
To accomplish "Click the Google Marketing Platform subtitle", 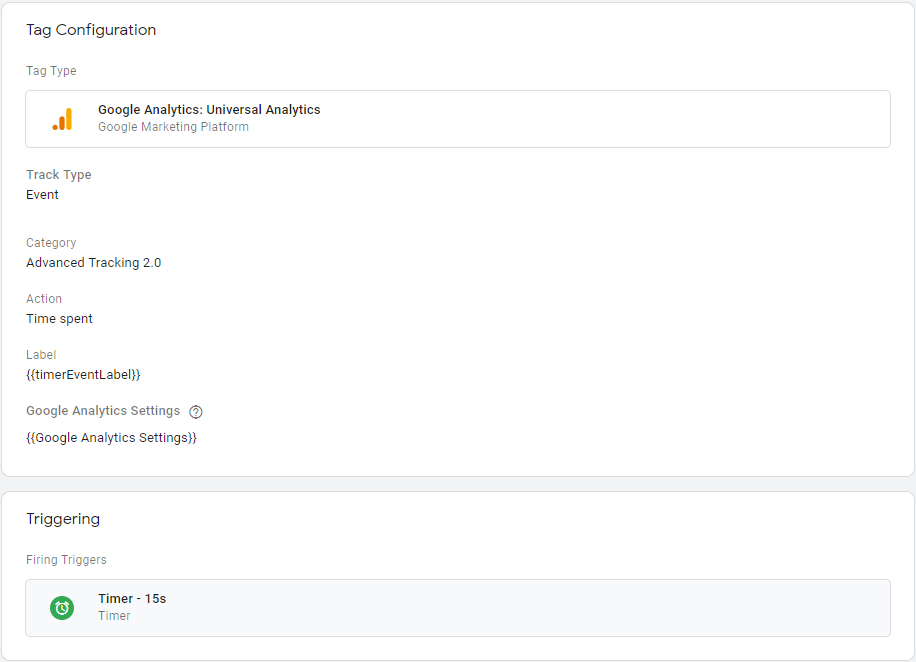I will (174, 127).
